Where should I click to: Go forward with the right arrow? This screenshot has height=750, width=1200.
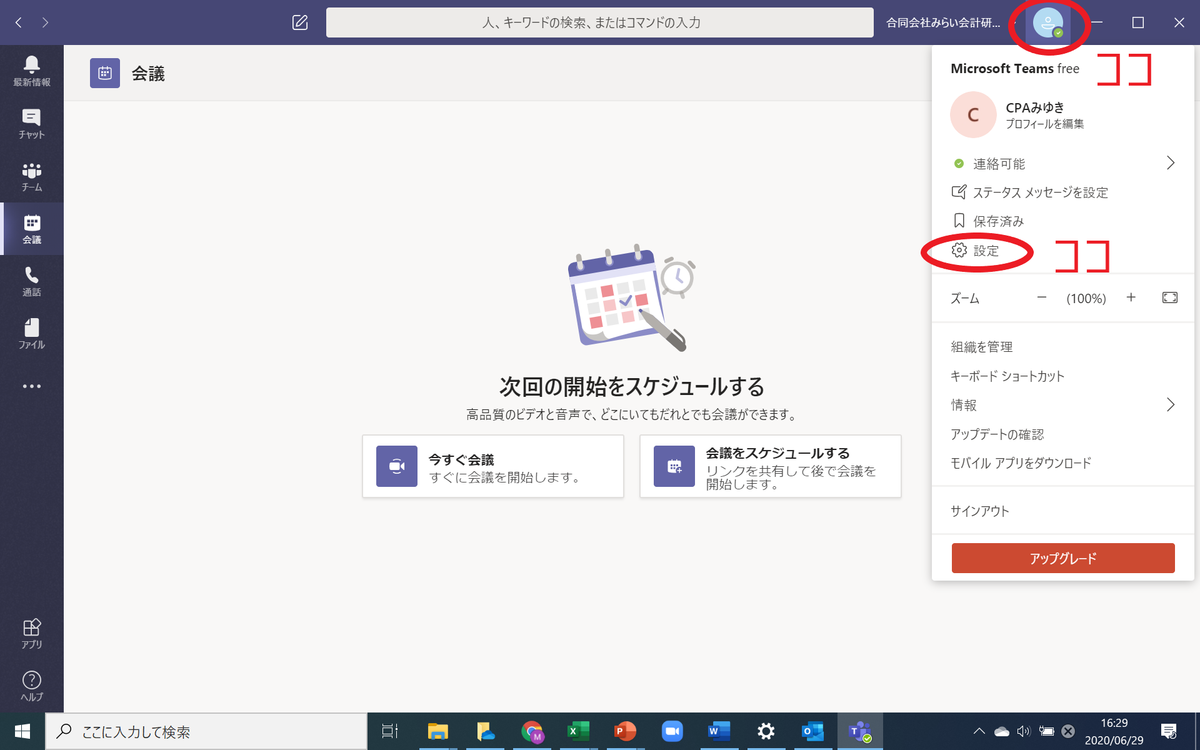pyautogui.click(x=46, y=22)
